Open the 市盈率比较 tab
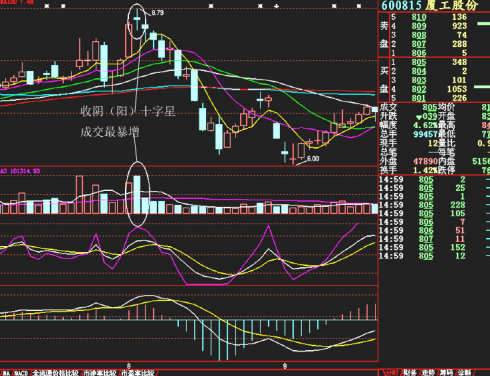Image resolution: width=490 pixels, height=376 pixels. [138, 373]
